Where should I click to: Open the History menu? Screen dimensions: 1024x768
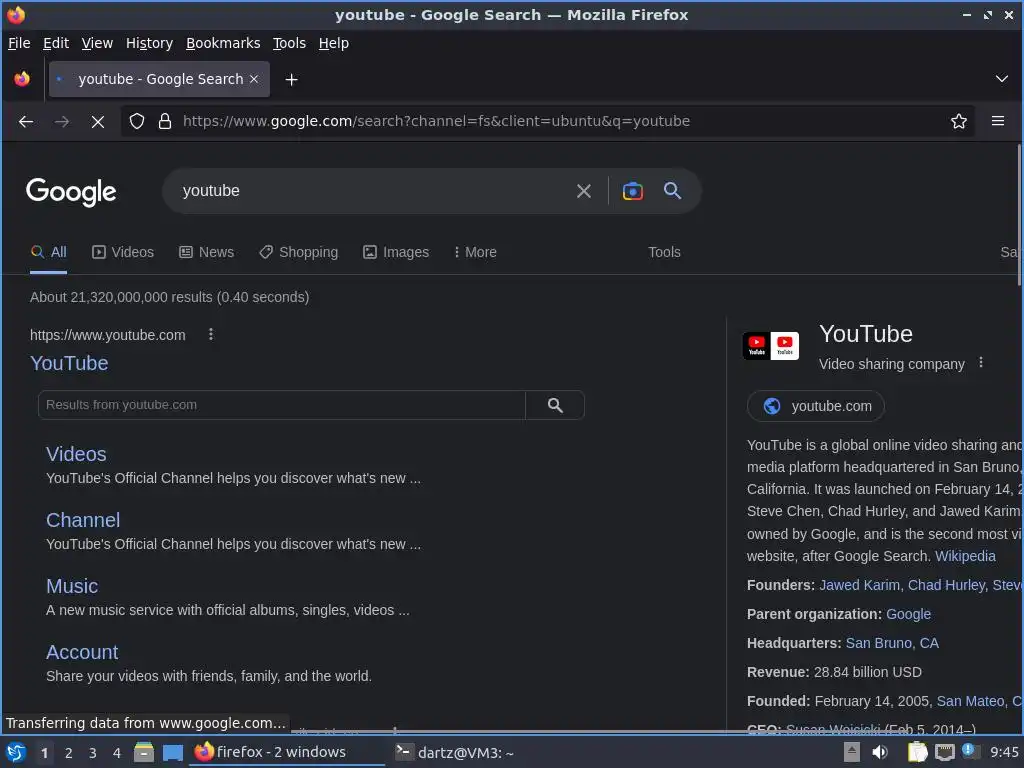(150, 43)
